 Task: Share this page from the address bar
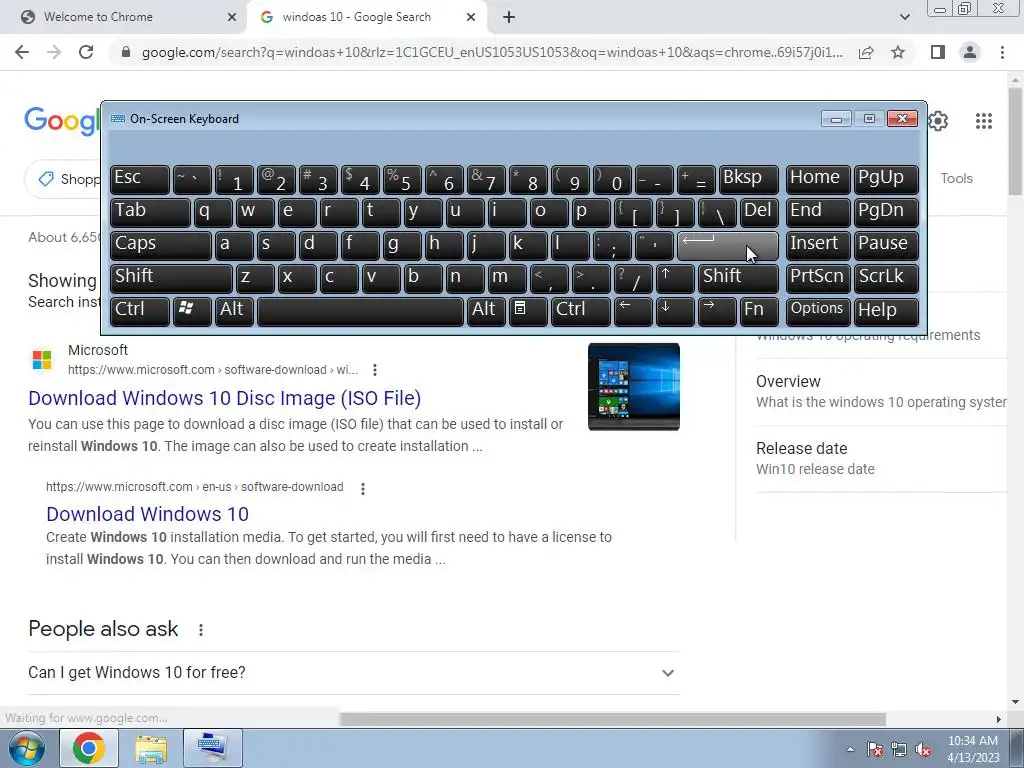pos(866,52)
